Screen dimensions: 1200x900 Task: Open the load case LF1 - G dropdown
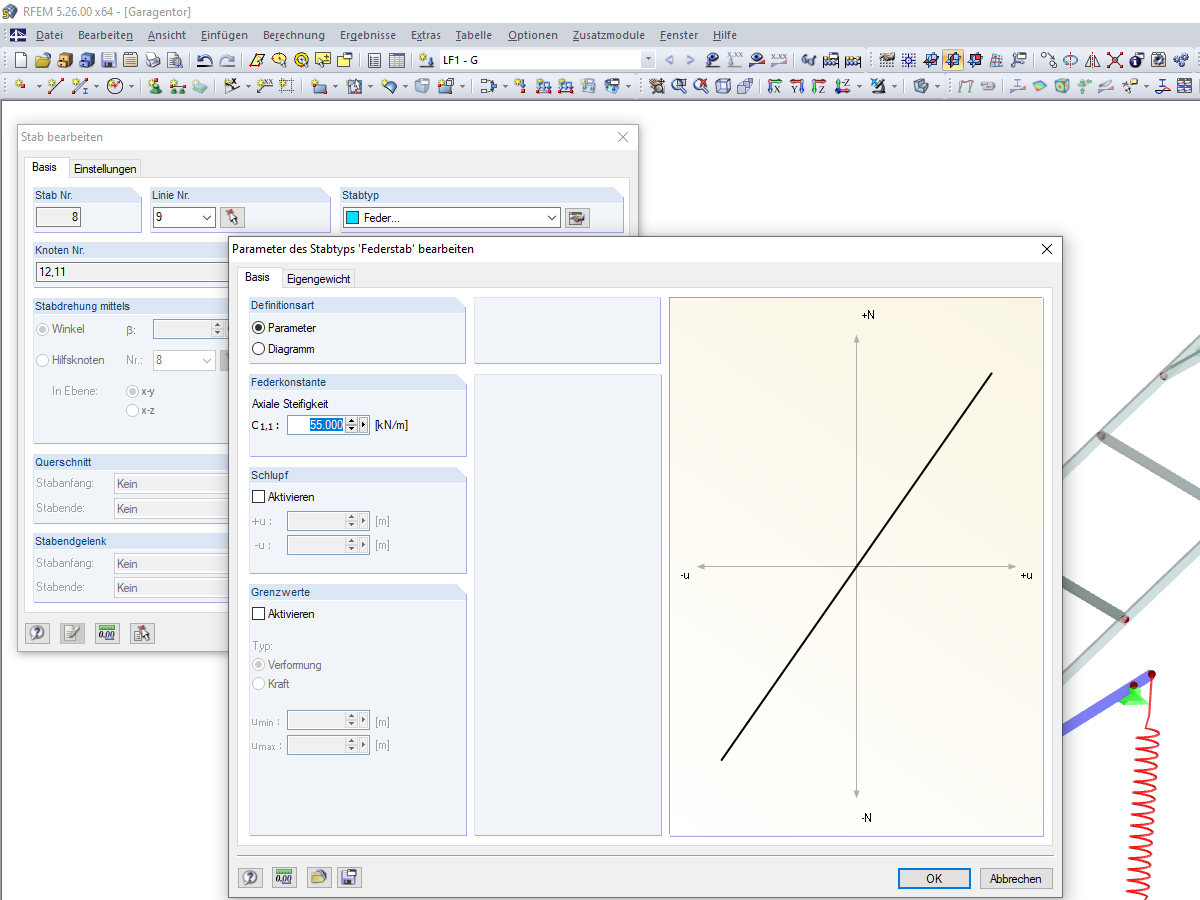pos(648,60)
